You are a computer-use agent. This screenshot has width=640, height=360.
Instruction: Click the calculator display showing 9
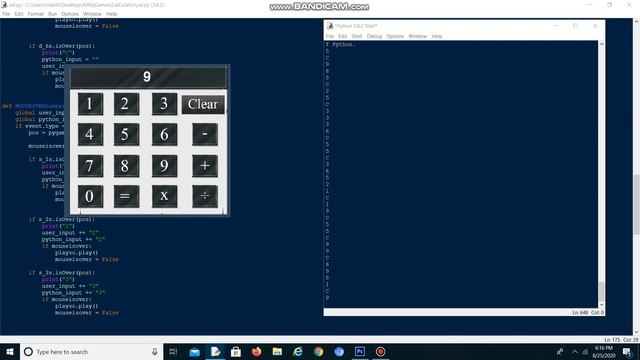coord(148,77)
